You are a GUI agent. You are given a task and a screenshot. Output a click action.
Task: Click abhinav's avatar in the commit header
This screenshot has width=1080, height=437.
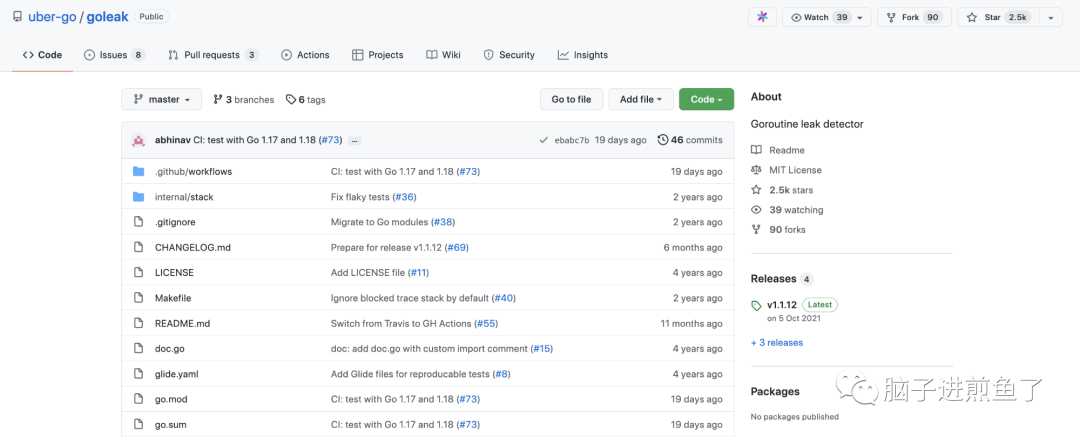[138, 140]
